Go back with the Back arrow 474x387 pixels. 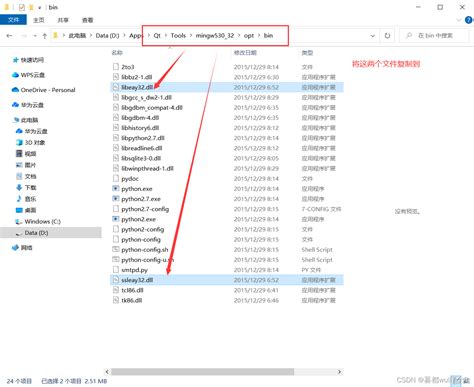(9, 36)
